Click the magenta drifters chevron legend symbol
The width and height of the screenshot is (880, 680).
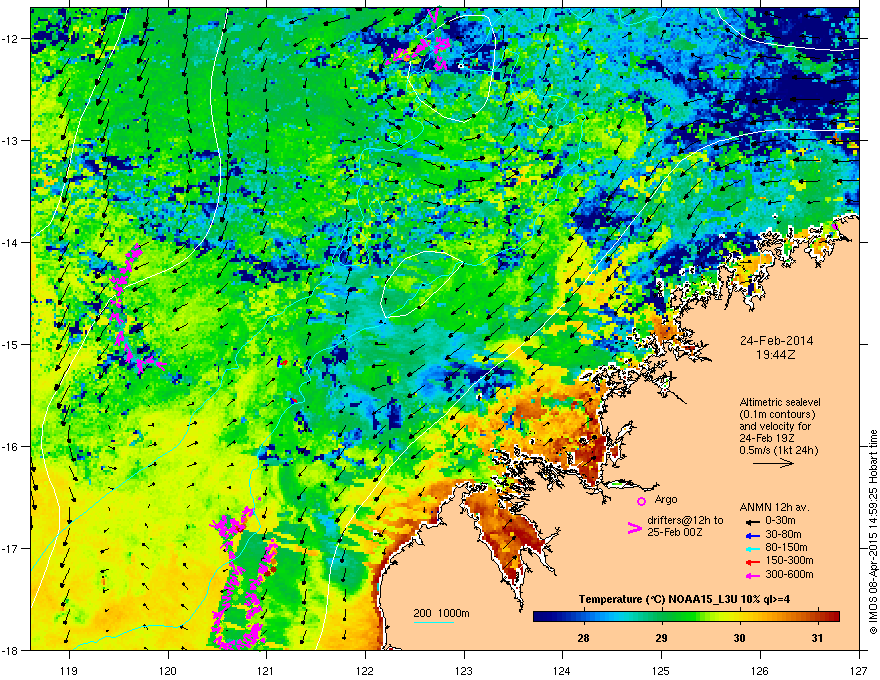[634, 528]
